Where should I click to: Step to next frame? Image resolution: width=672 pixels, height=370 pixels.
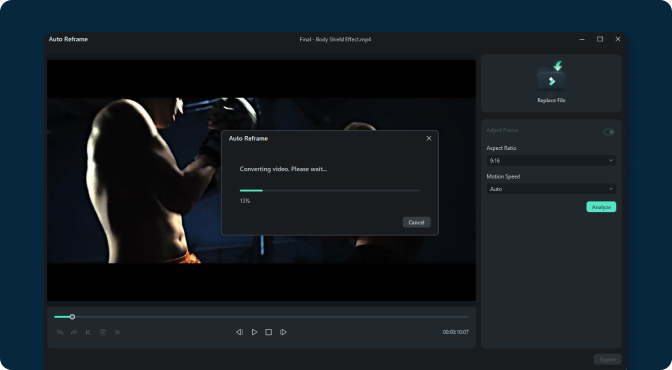(283, 332)
